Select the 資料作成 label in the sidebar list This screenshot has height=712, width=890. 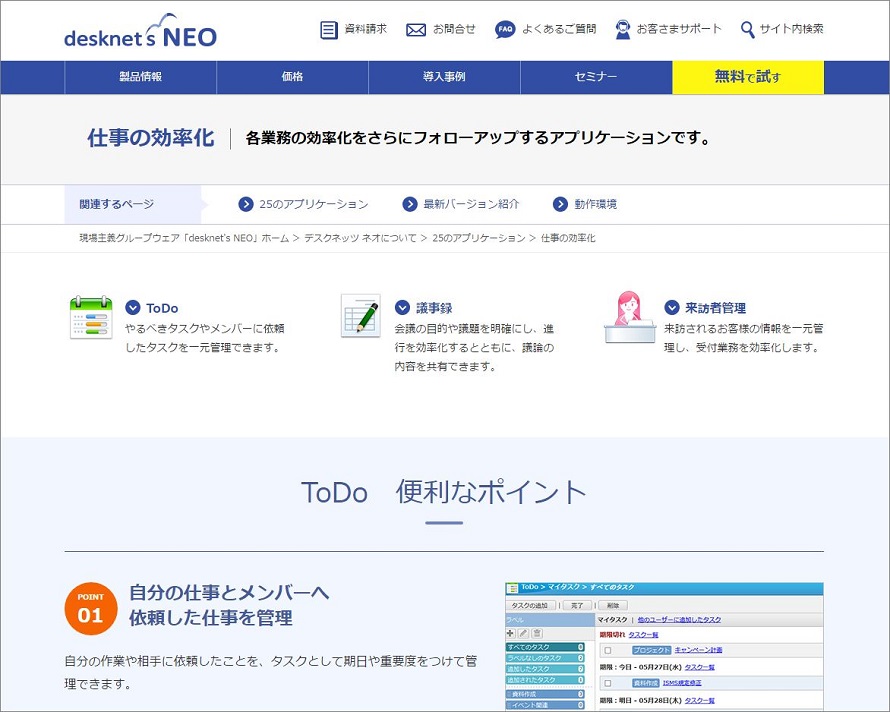[x=545, y=694]
